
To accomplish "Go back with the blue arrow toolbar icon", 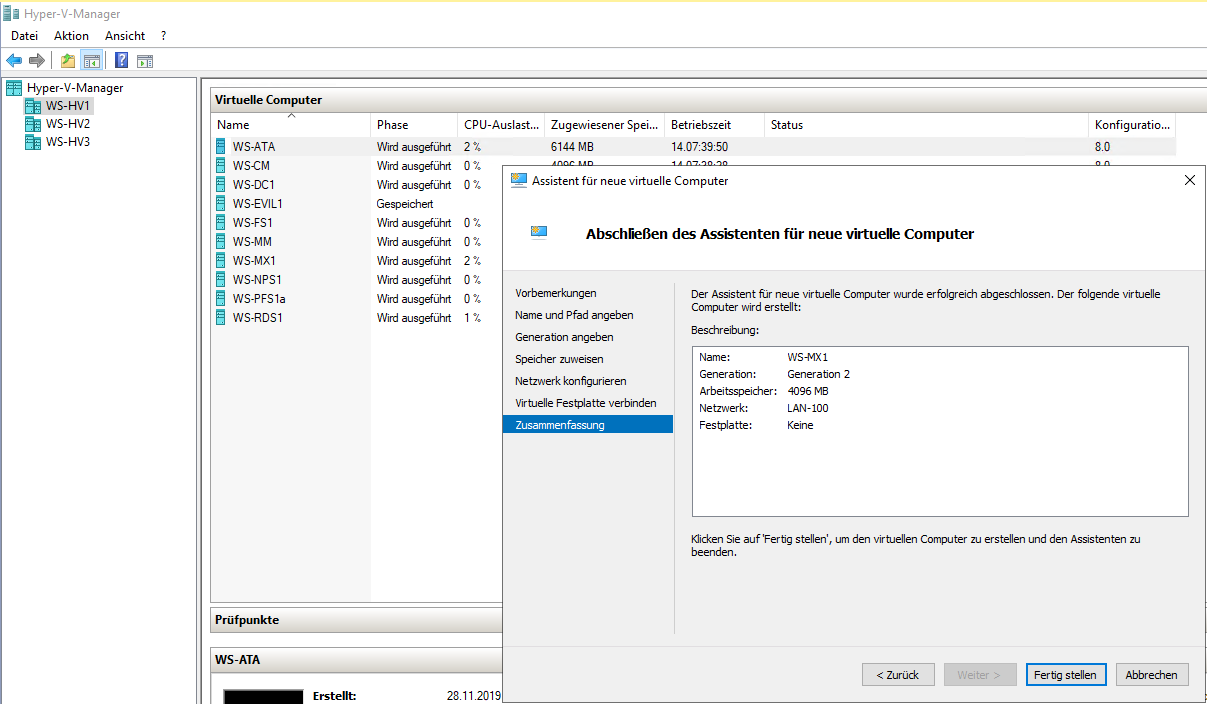I will point(14,60).
